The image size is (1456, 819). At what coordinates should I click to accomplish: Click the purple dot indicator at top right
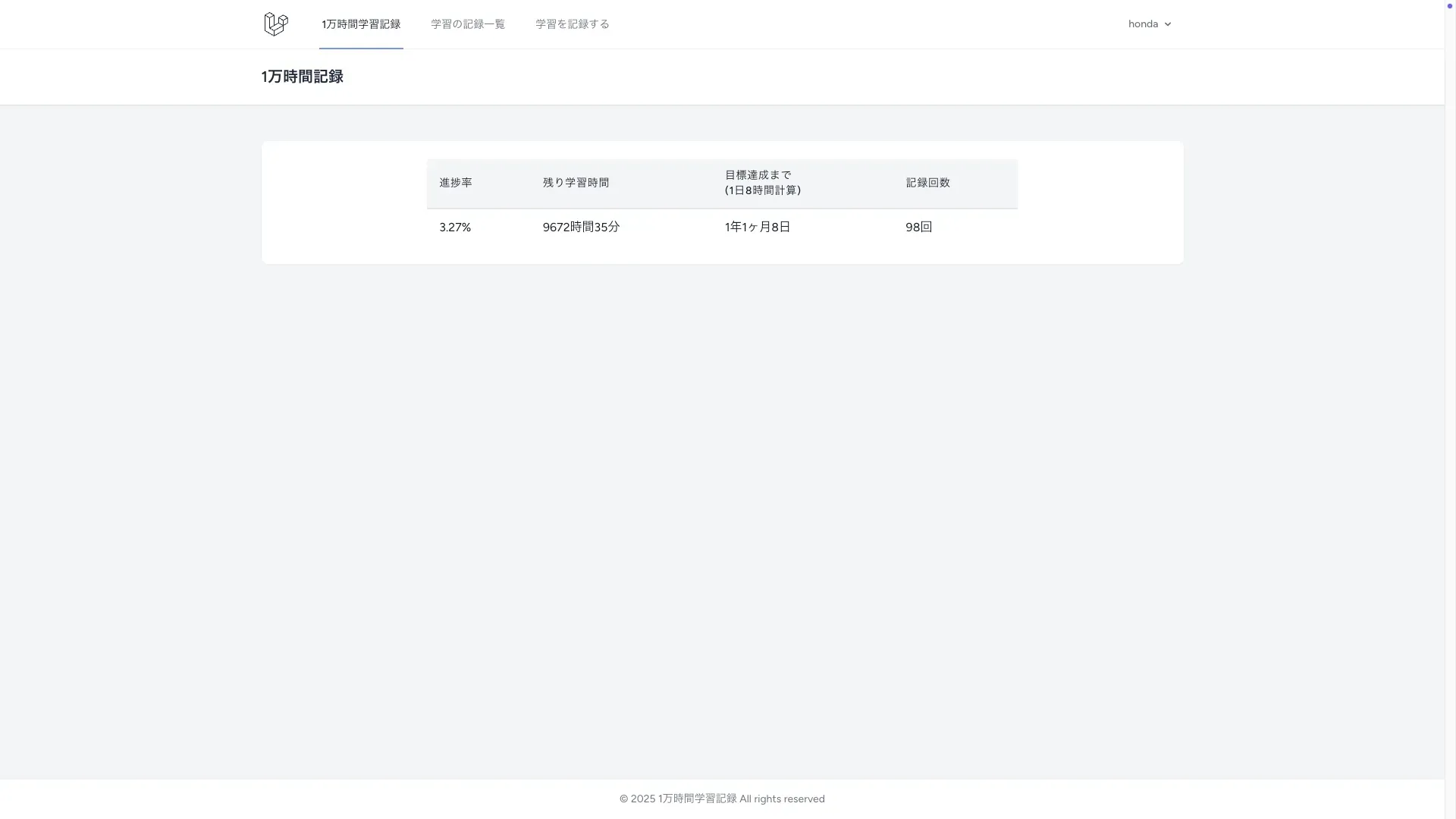[1450, 6]
